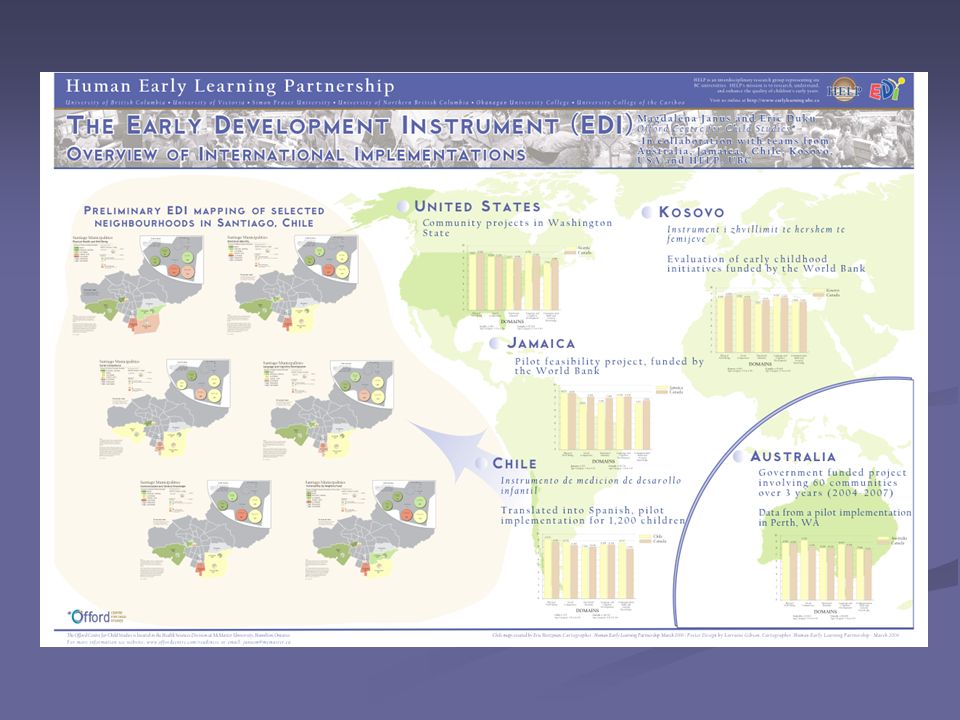Click 'Evaluation of early childhood initiatives' text
The width and height of the screenshot is (960, 720).
[766, 263]
